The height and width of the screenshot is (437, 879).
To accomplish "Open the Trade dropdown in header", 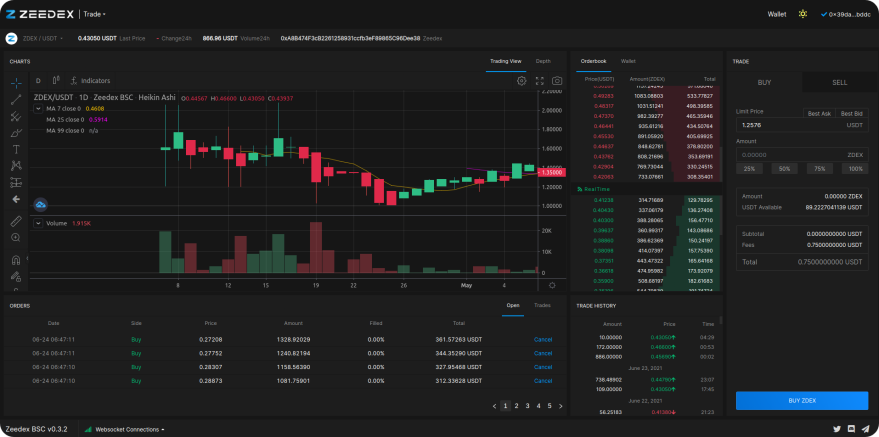I will (96, 15).
